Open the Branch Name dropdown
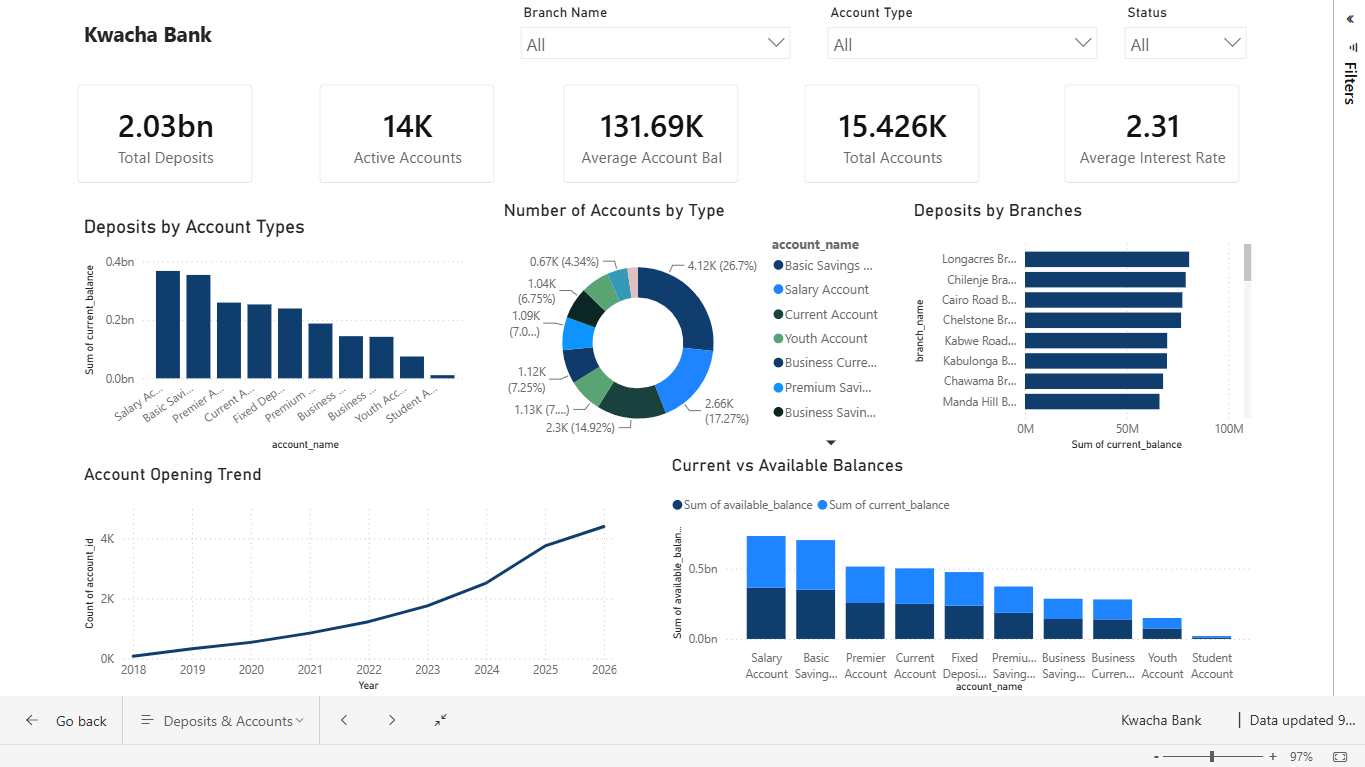Viewport: 1365px width, 767px height. (x=655, y=43)
